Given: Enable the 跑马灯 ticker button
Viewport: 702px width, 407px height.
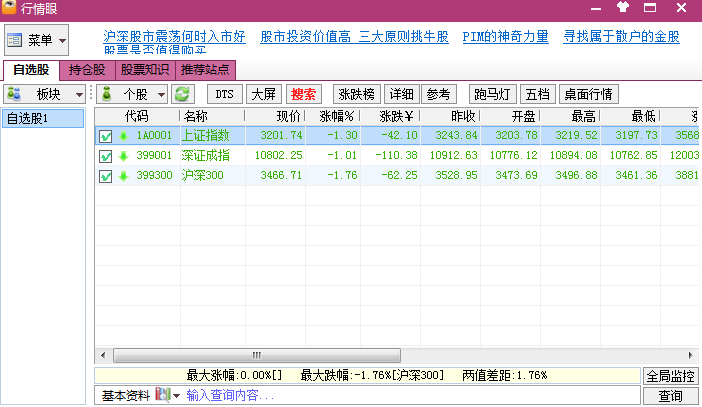Looking at the screenshot, I should coord(492,94).
